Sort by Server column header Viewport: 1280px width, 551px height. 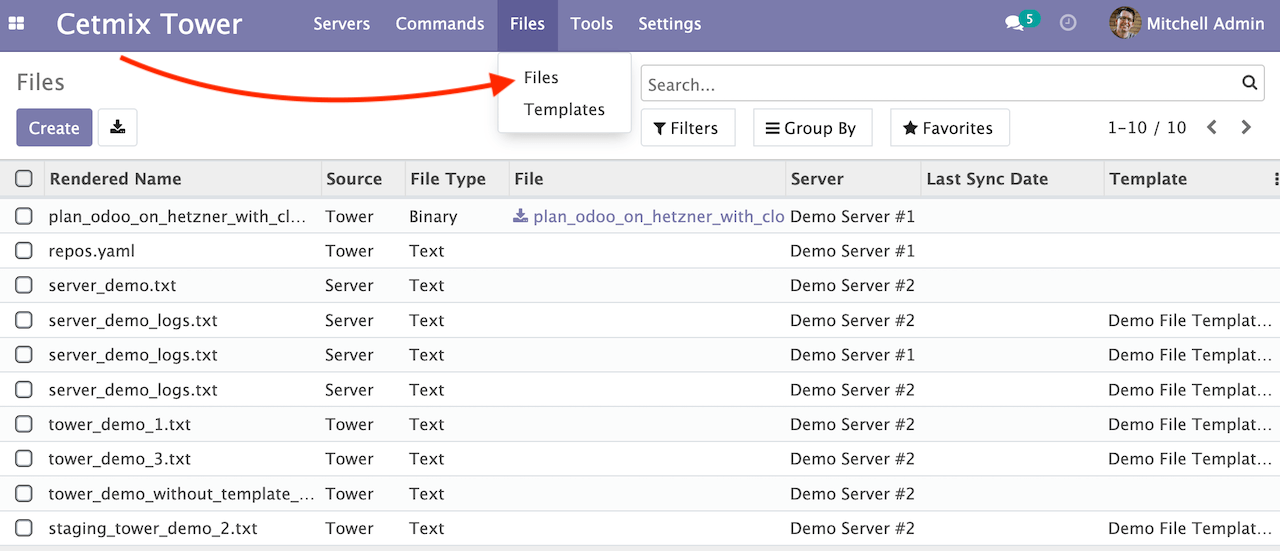tap(817, 179)
